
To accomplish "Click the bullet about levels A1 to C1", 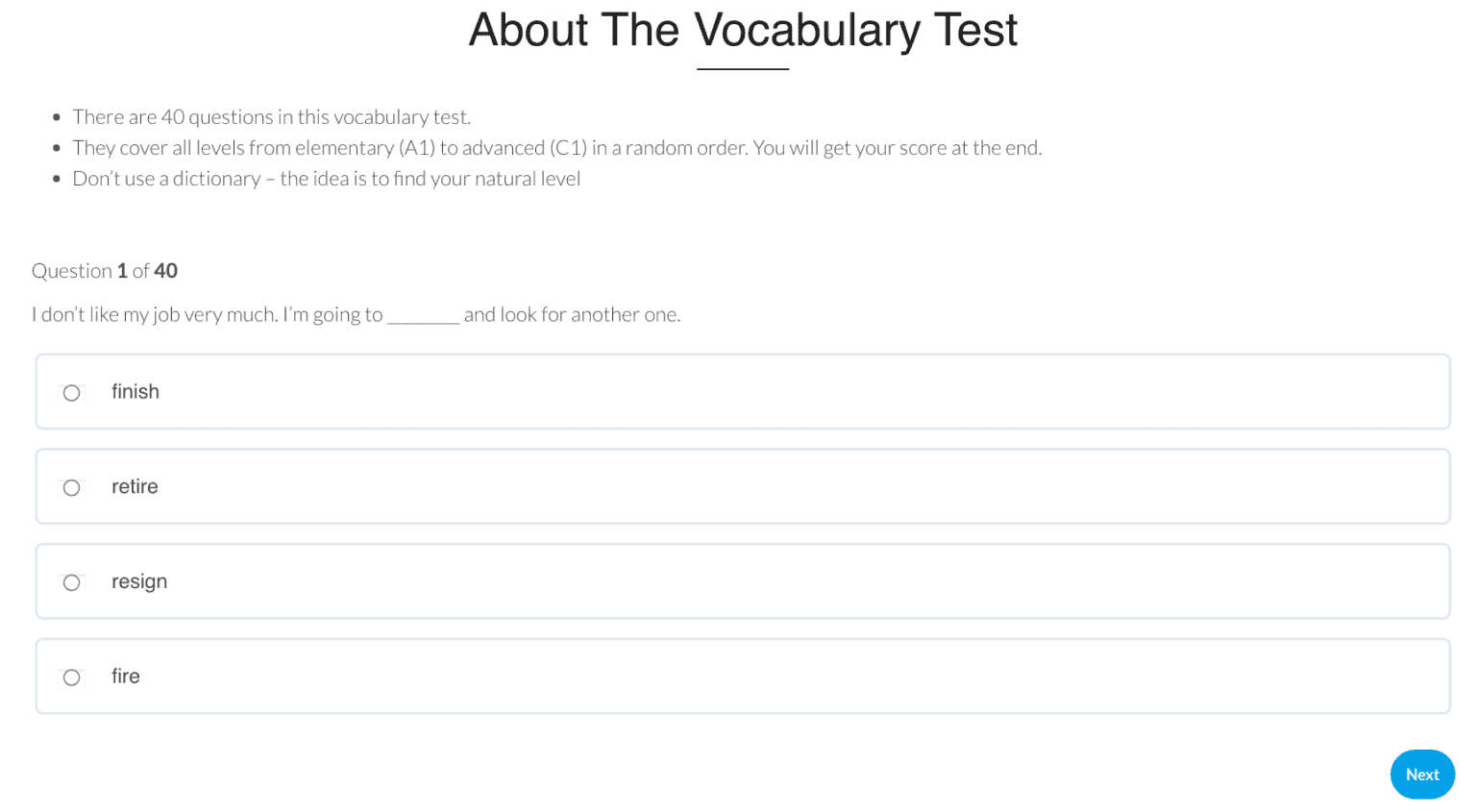I will coord(557,147).
